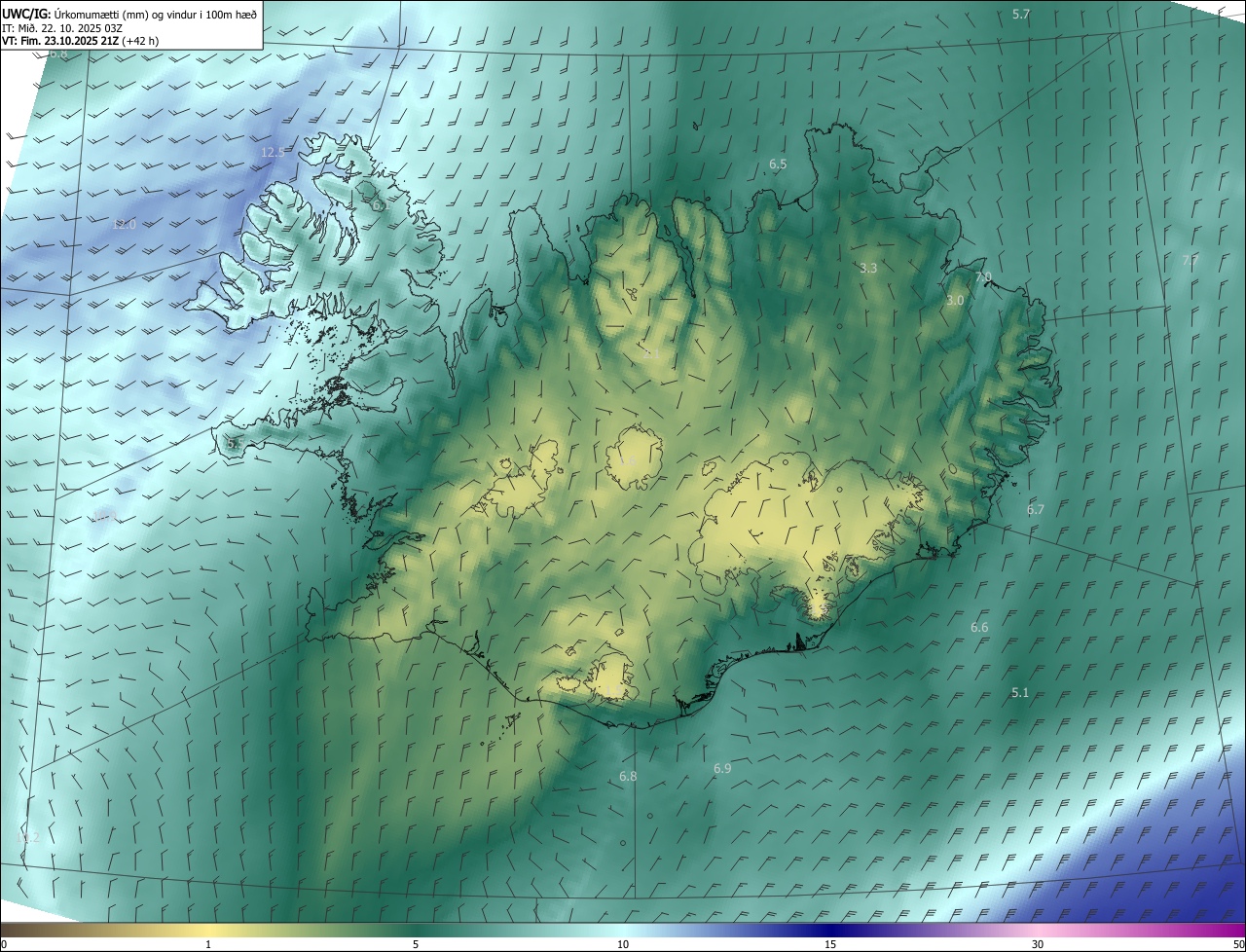Image resolution: width=1246 pixels, height=952 pixels.
Task: Click the 6.7 value label on the map
Action: (x=1036, y=509)
